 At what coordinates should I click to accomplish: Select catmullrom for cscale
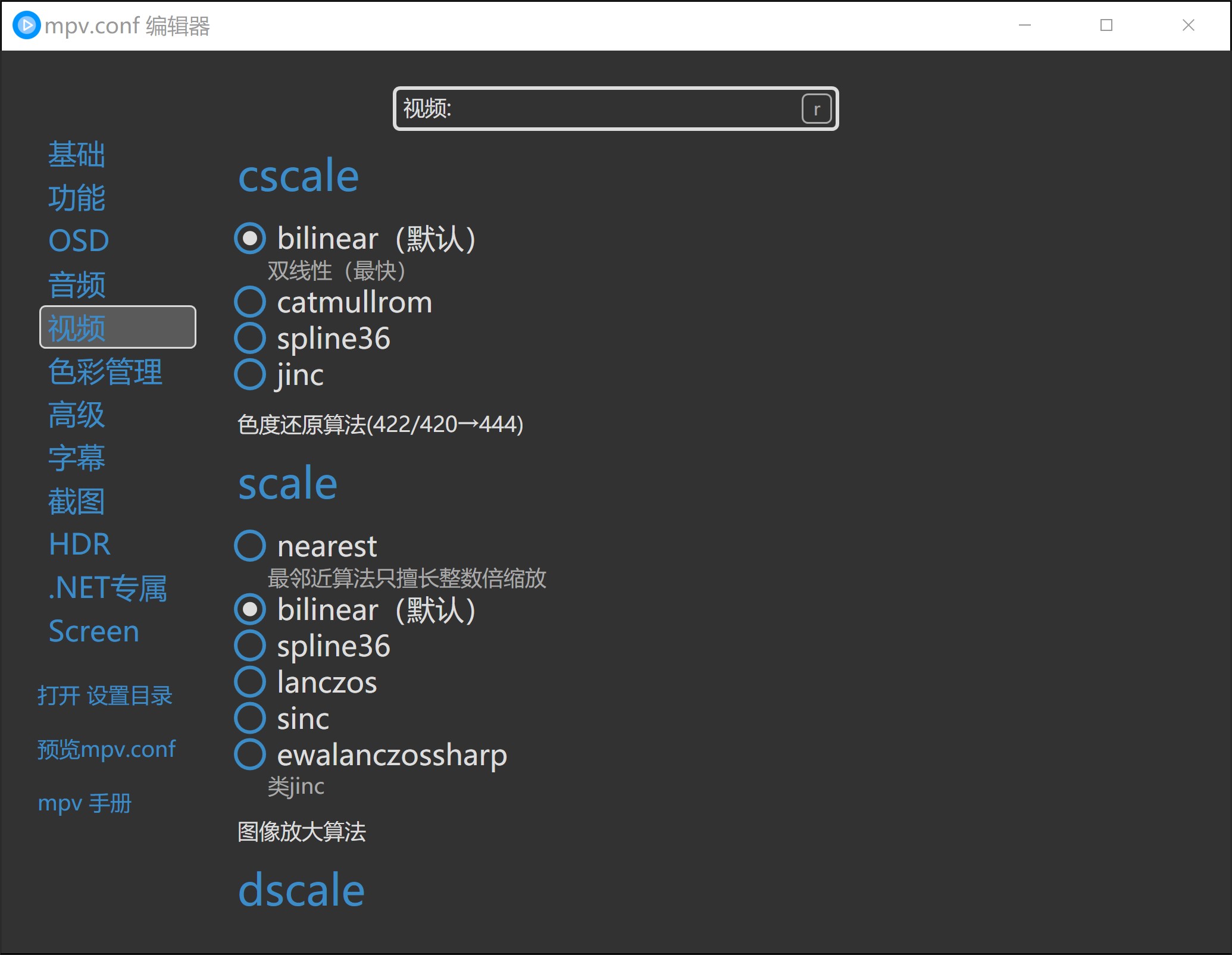(x=250, y=302)
